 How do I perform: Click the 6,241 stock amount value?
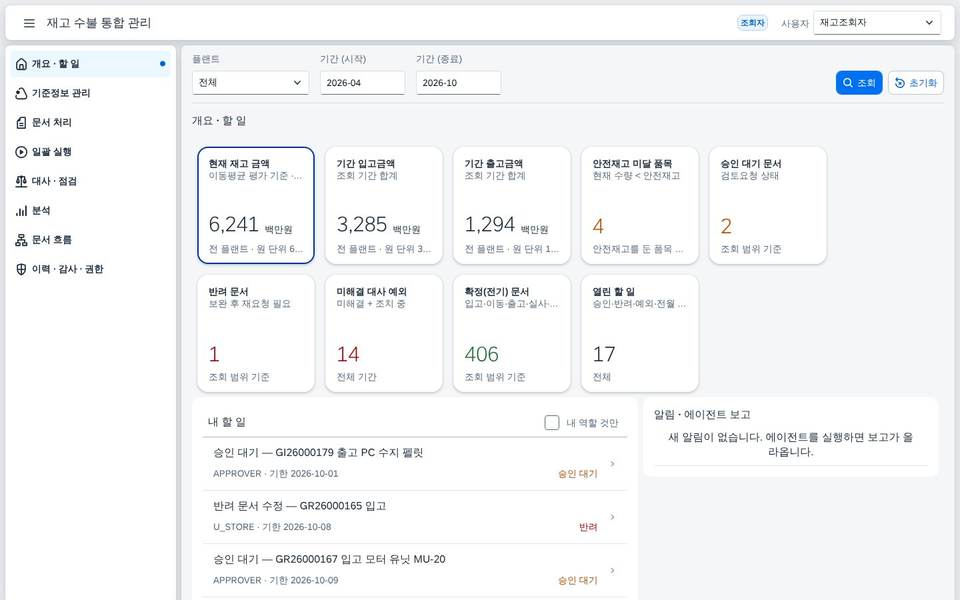(x=234, y=225)
